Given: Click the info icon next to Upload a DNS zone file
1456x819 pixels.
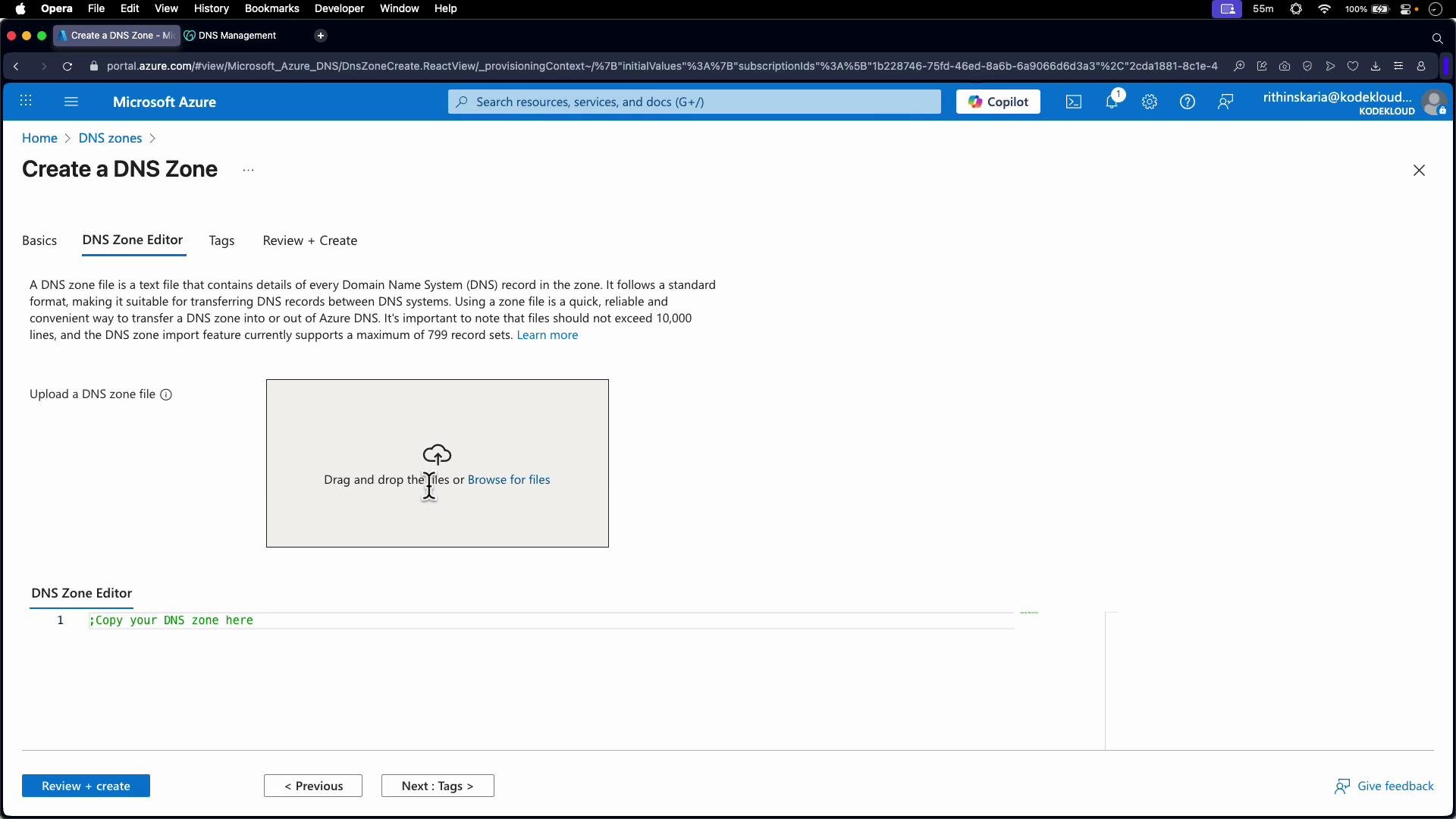Looking at the screenshot, I should (166, 394).
